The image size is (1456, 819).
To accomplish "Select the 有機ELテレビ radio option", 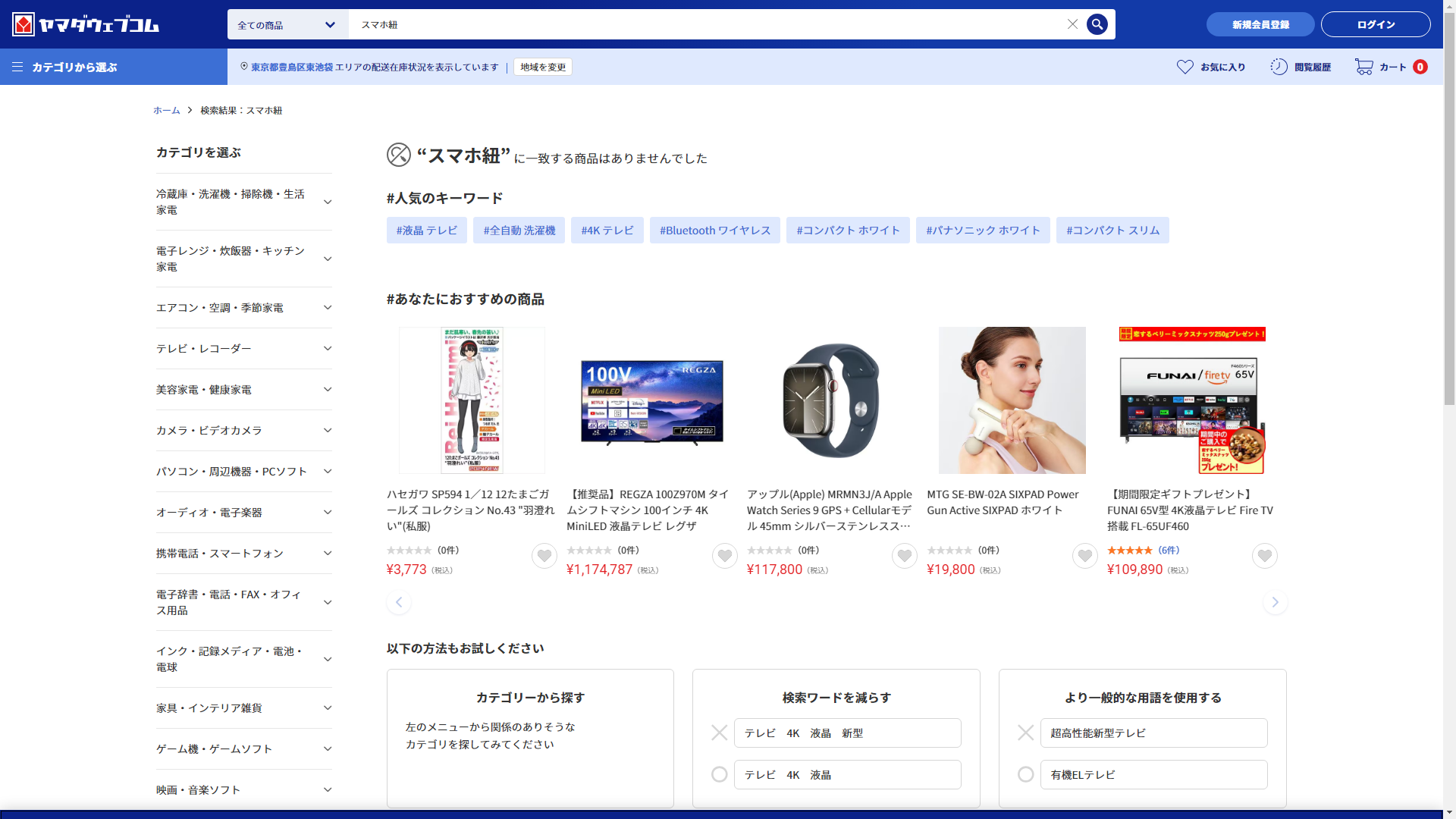I will click(x=1025, y=774).
